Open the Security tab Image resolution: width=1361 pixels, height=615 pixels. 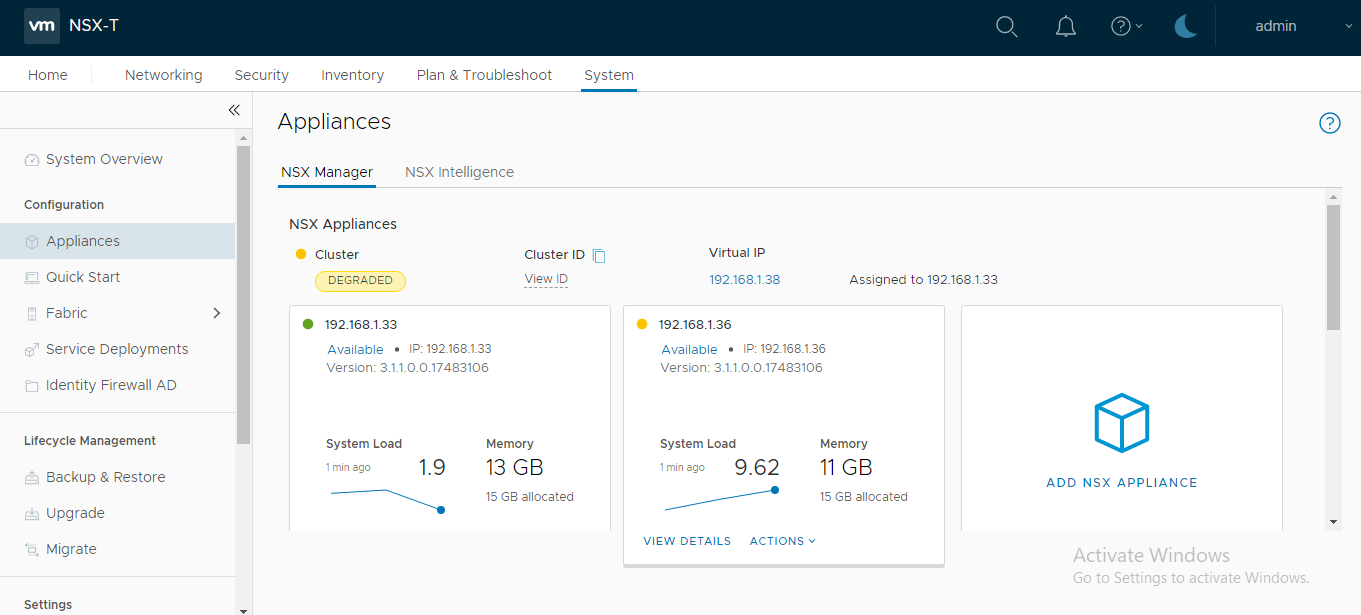(261, 75)
